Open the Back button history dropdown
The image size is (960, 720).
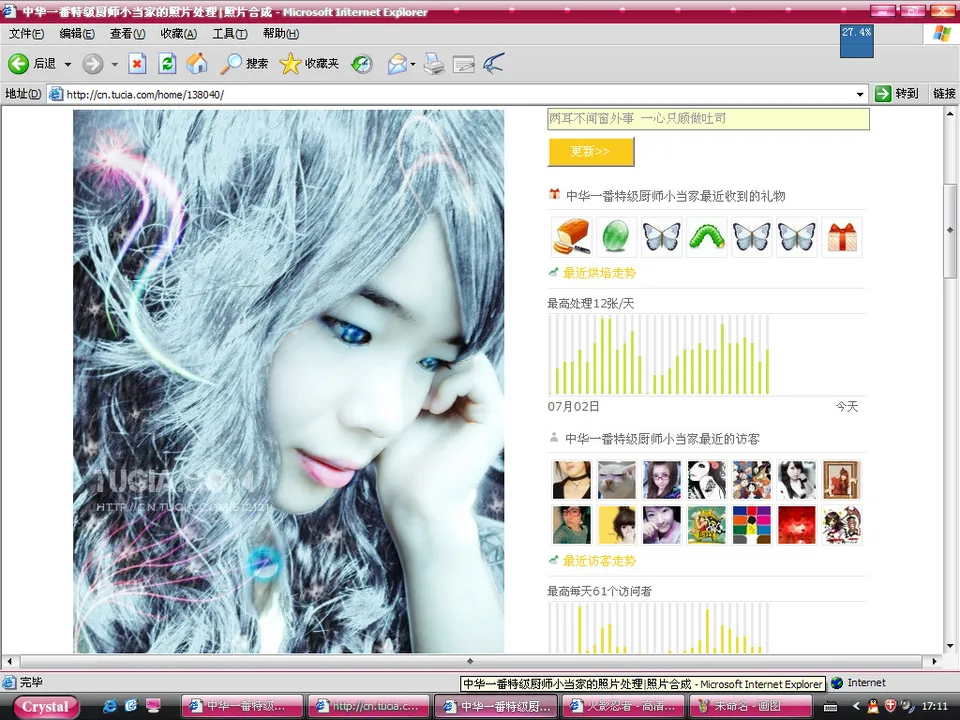pyautogui.click(x=68, y=64)
